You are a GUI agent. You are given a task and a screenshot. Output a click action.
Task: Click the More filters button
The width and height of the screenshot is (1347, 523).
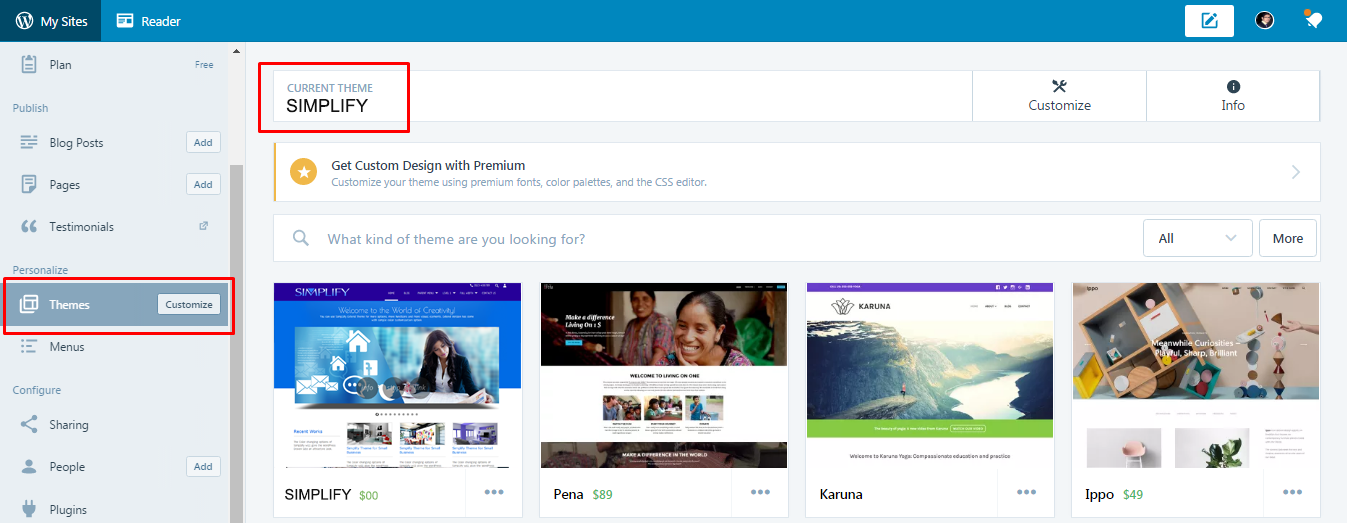pyautogui.click(x=1288, y=238)
